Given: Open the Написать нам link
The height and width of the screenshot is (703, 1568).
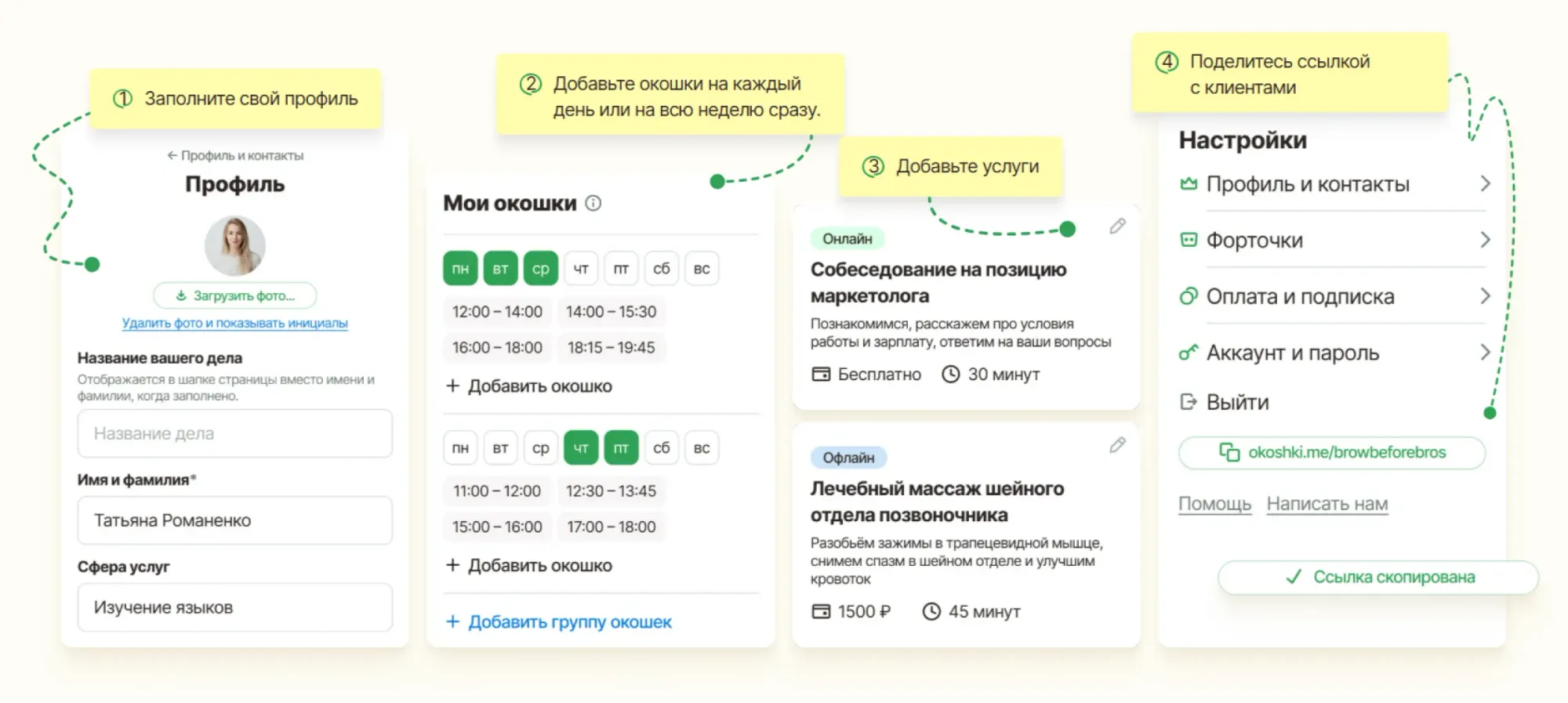Looking at the screenshot, I should (x=1327, y=504).
